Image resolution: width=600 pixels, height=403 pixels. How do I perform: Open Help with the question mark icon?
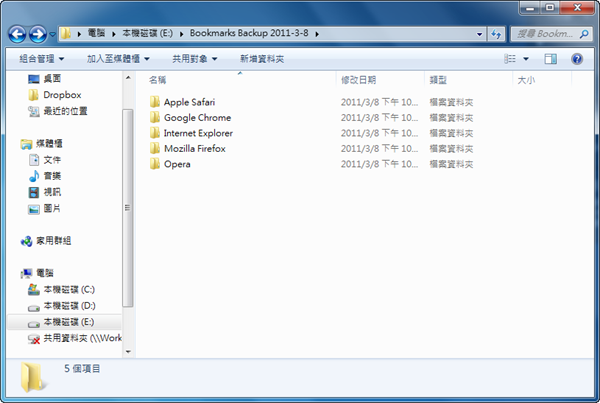click(577, 59)
